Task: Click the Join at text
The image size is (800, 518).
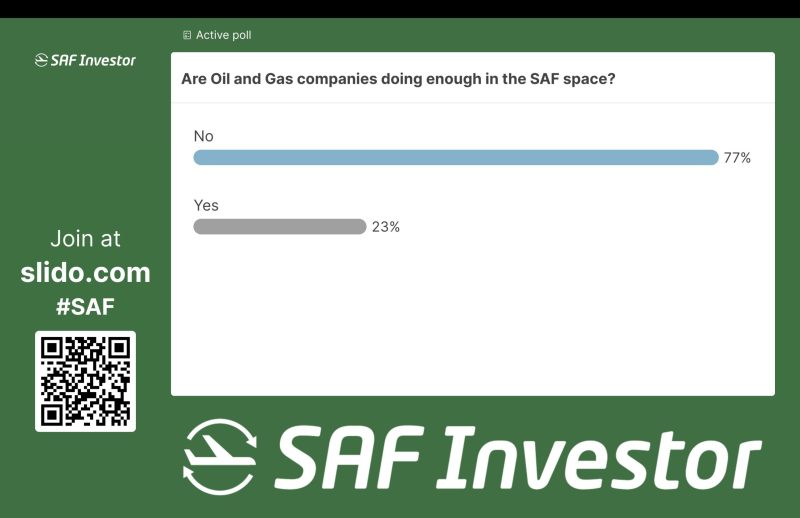Action: (x=85, y=239)
